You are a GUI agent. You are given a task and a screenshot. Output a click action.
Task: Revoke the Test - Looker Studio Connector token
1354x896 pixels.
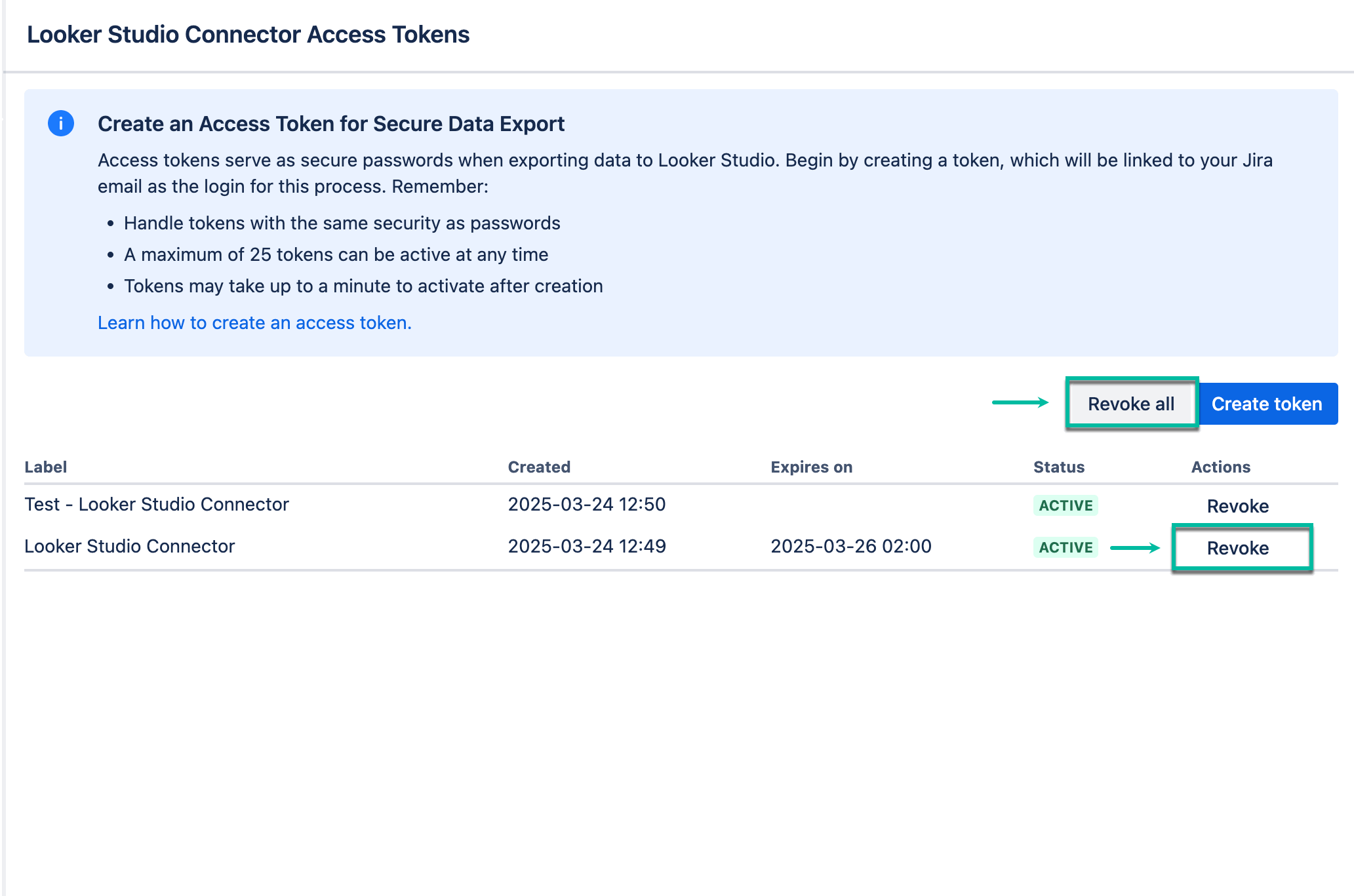(x=1237, y=505)
